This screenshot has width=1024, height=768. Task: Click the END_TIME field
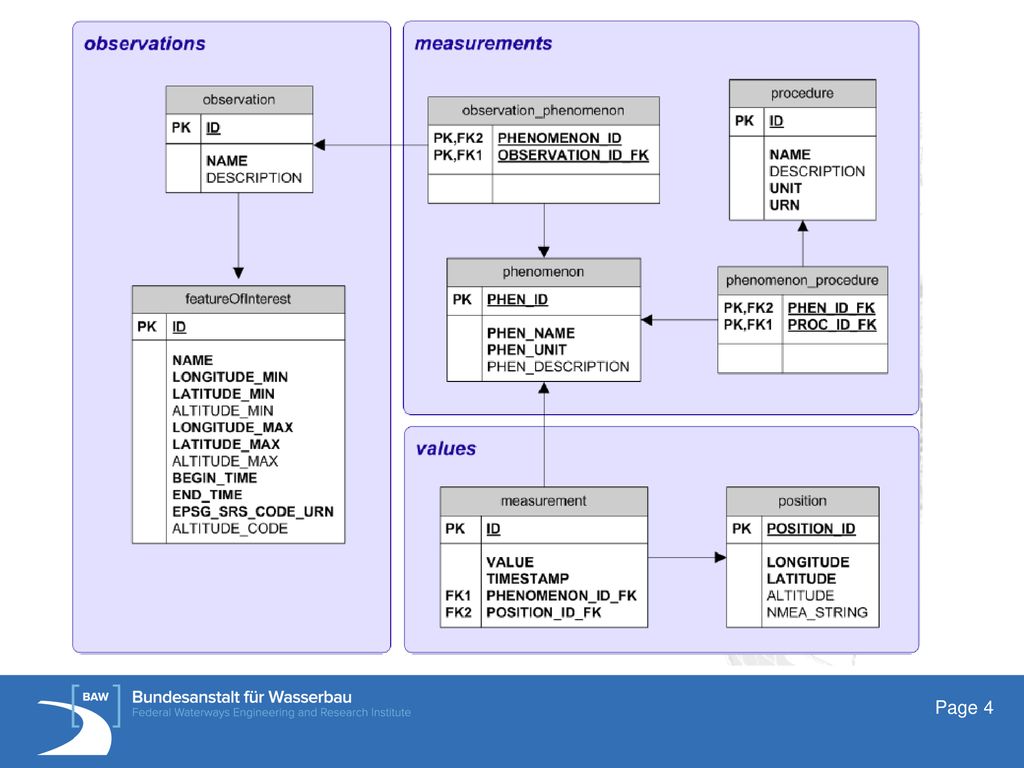pos(207,495)
